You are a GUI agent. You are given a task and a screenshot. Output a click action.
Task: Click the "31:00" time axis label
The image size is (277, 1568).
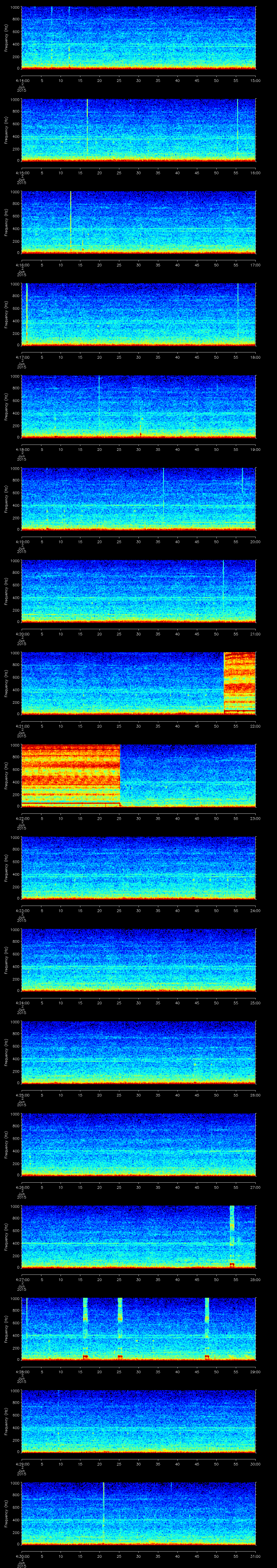click(x=256, y=1556)
